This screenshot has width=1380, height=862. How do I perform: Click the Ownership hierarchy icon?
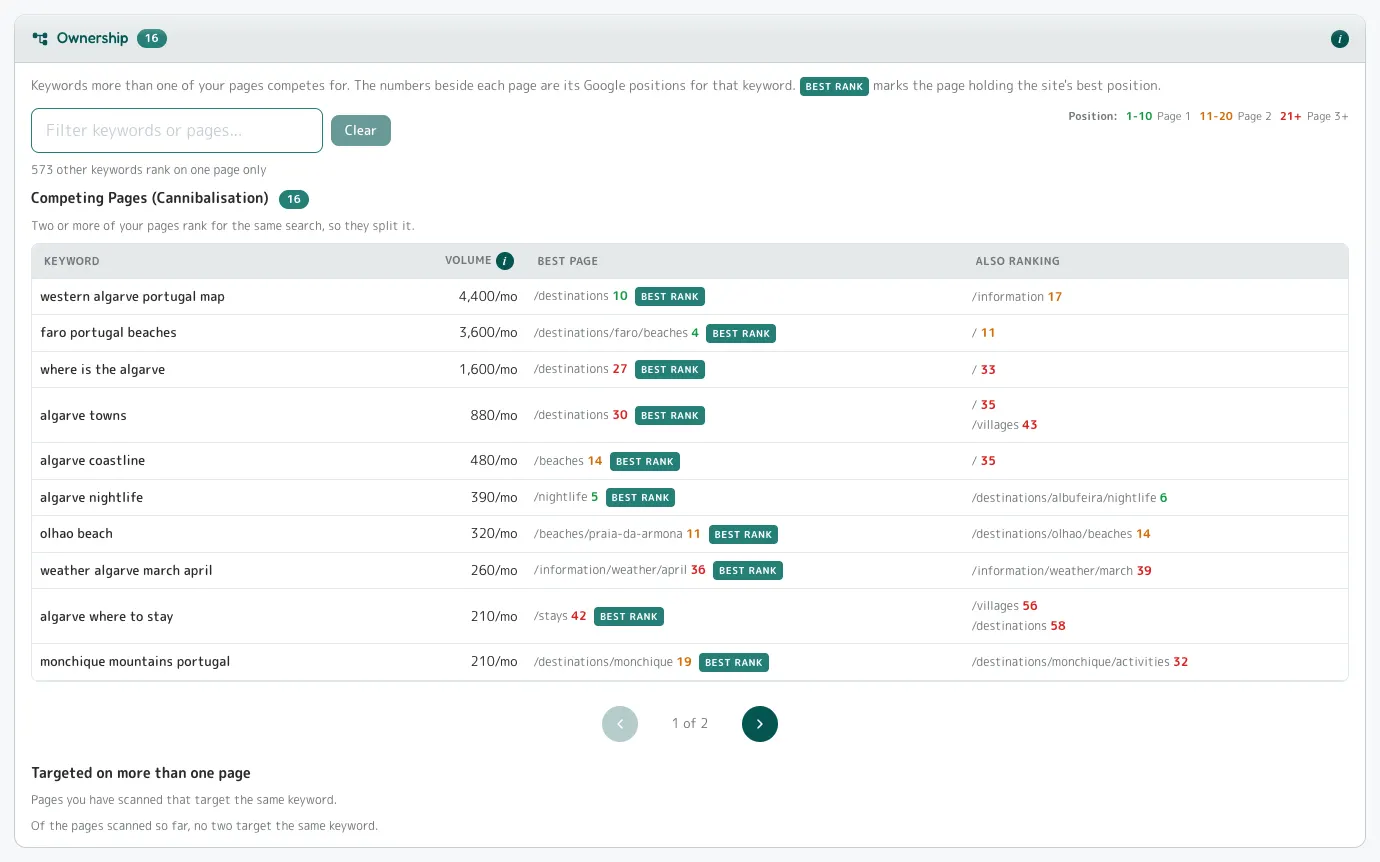40,39
